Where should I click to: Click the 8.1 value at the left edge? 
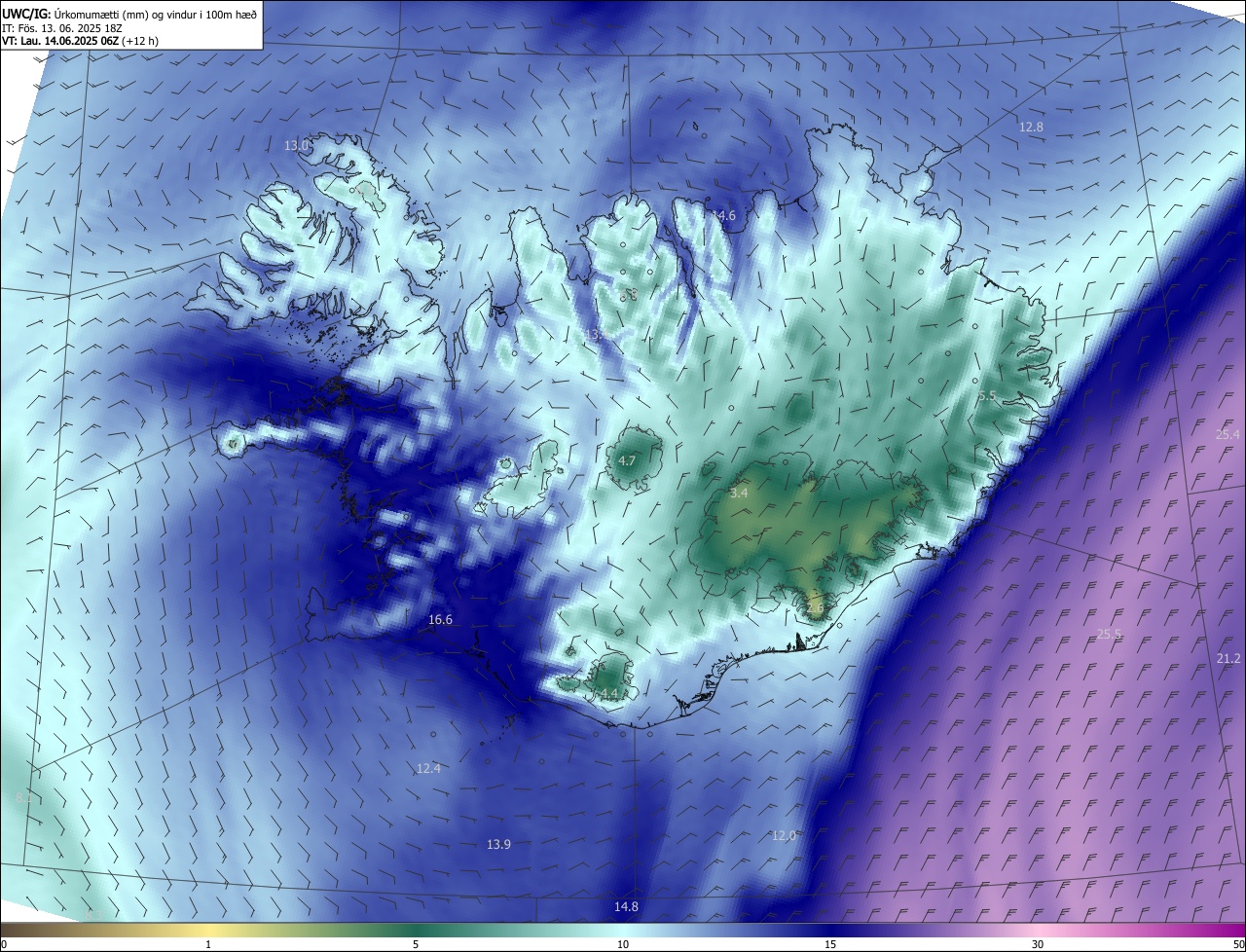23,797
